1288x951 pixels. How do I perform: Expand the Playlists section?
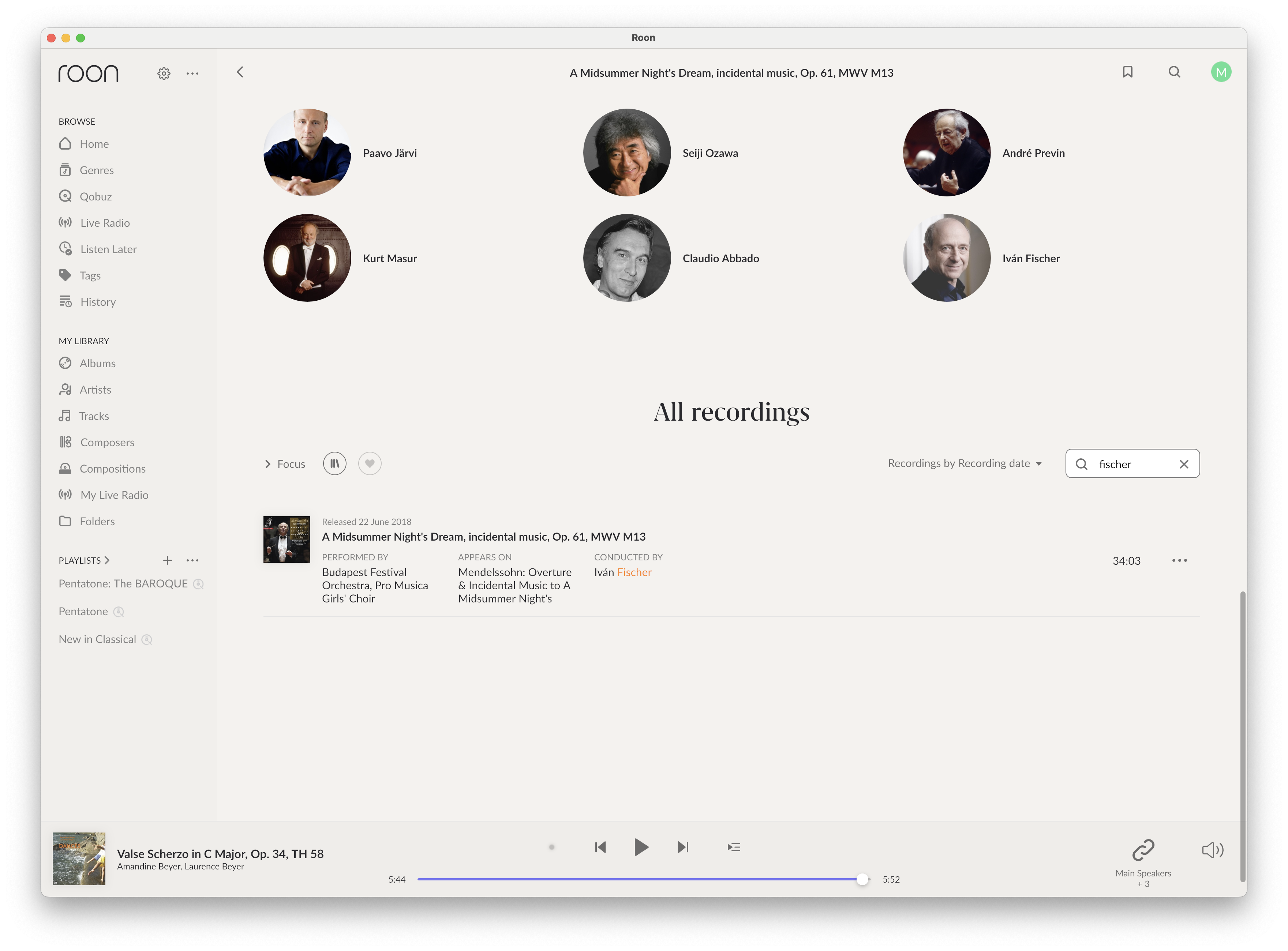tap(84, 561)
